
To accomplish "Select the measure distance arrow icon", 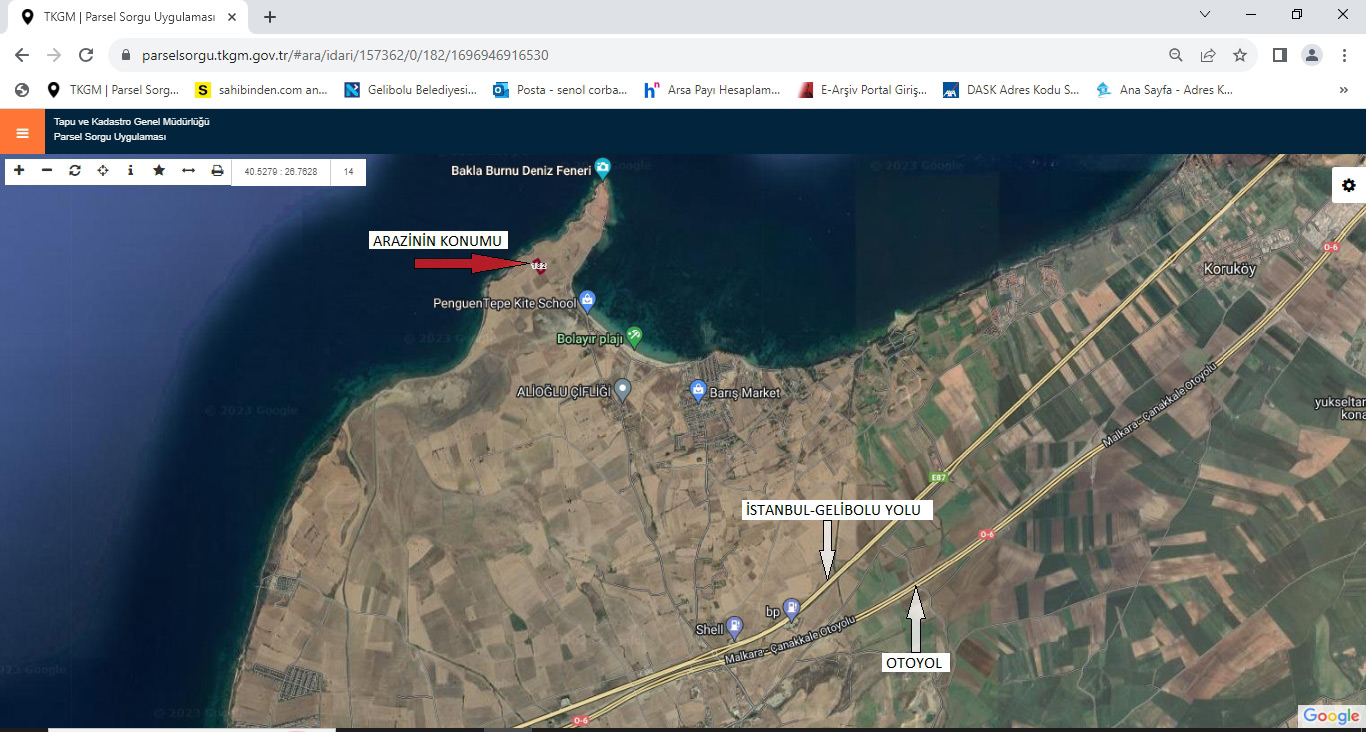I will click(188, 171).
